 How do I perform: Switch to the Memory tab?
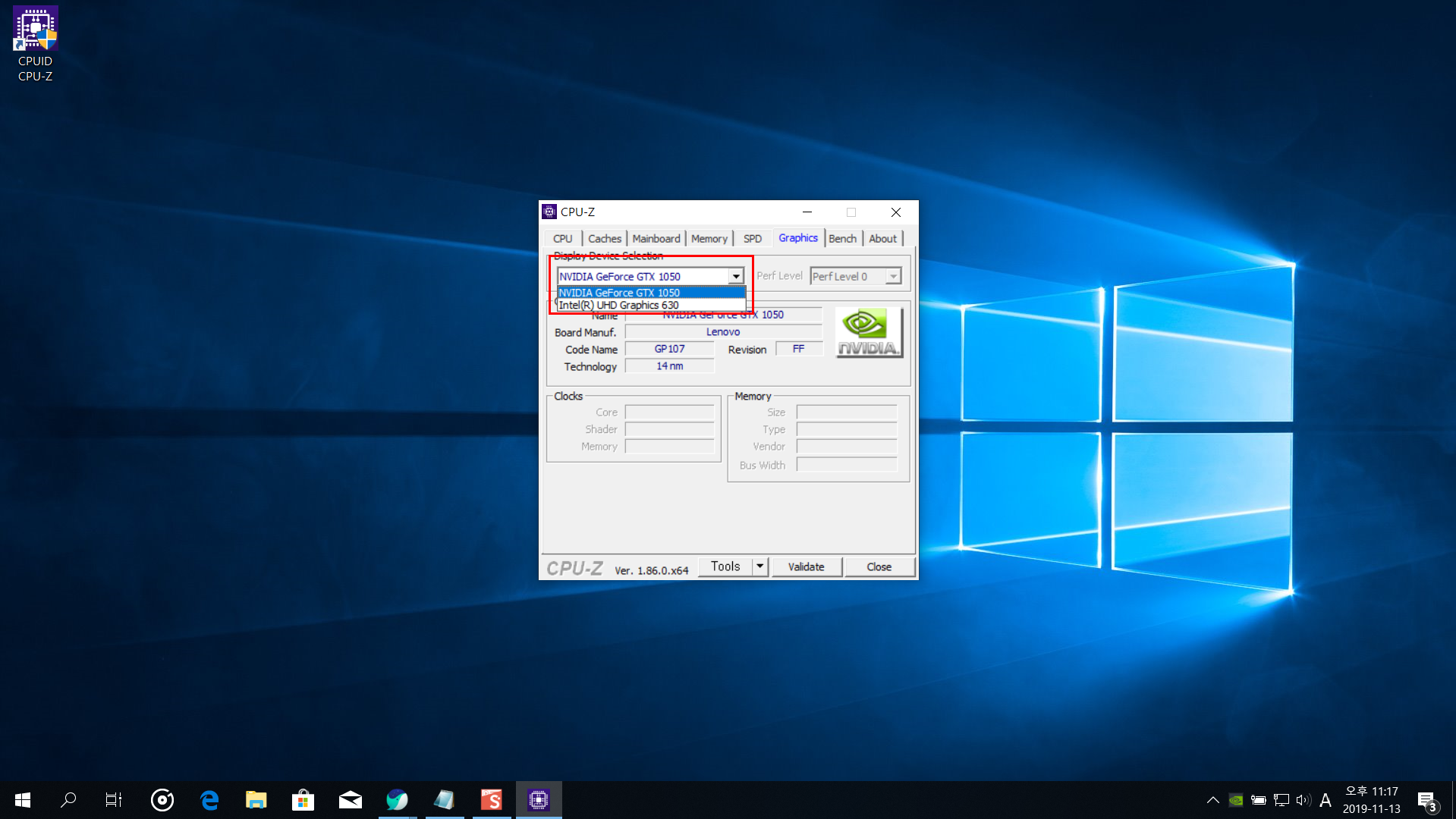pos(709,238)
